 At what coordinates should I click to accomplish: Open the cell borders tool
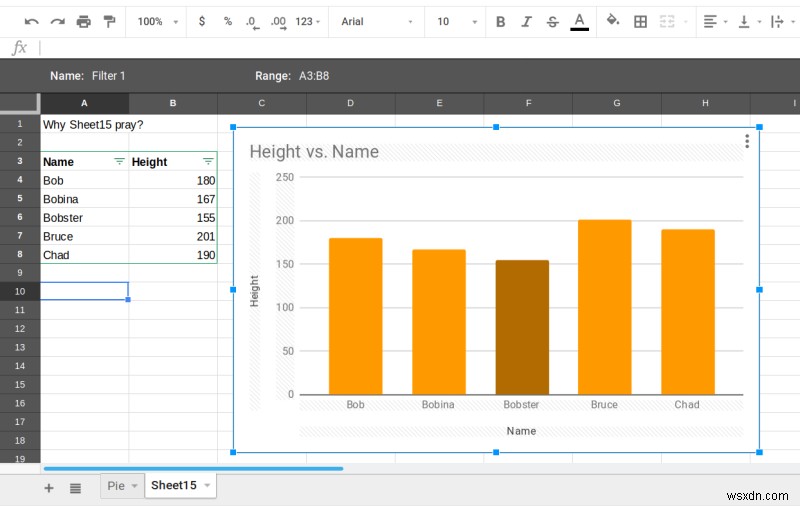[x=640, y=21]
